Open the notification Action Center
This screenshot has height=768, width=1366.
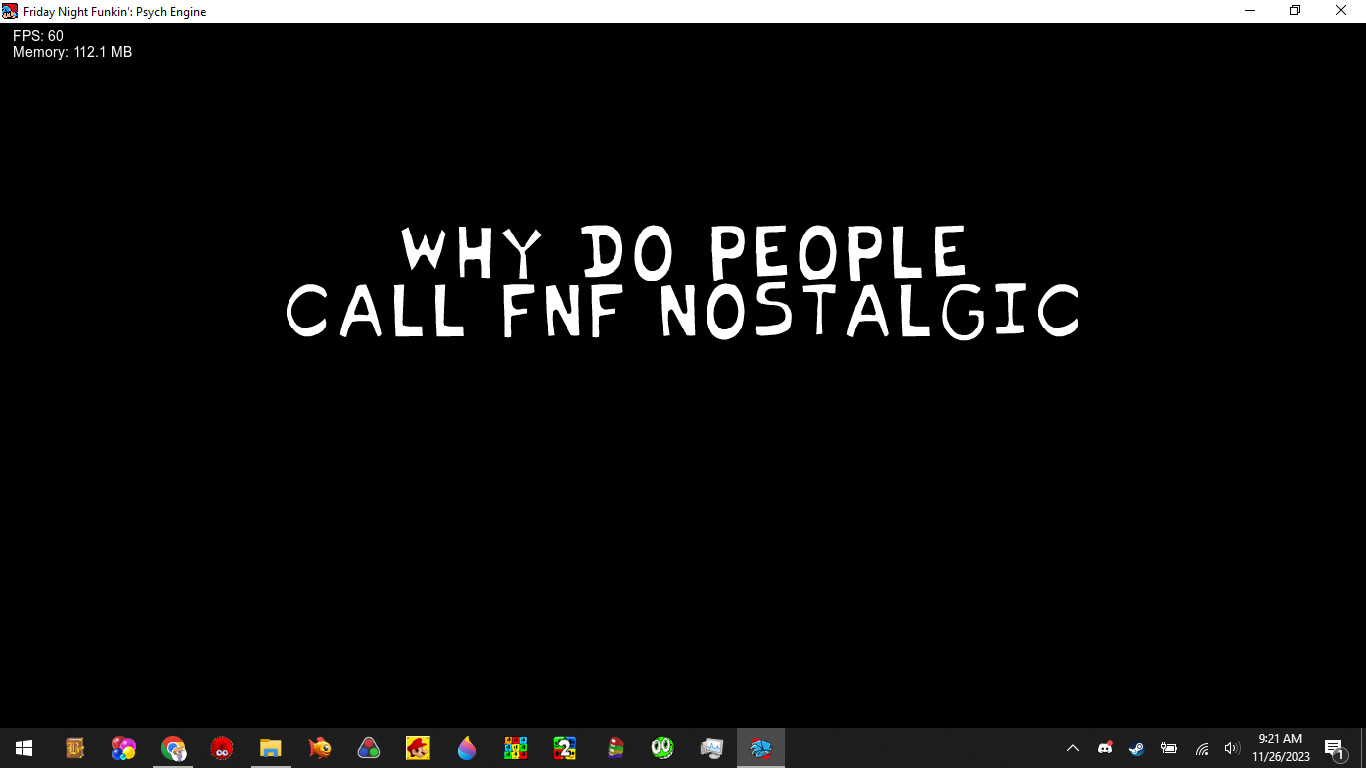tap(1335, 748)
